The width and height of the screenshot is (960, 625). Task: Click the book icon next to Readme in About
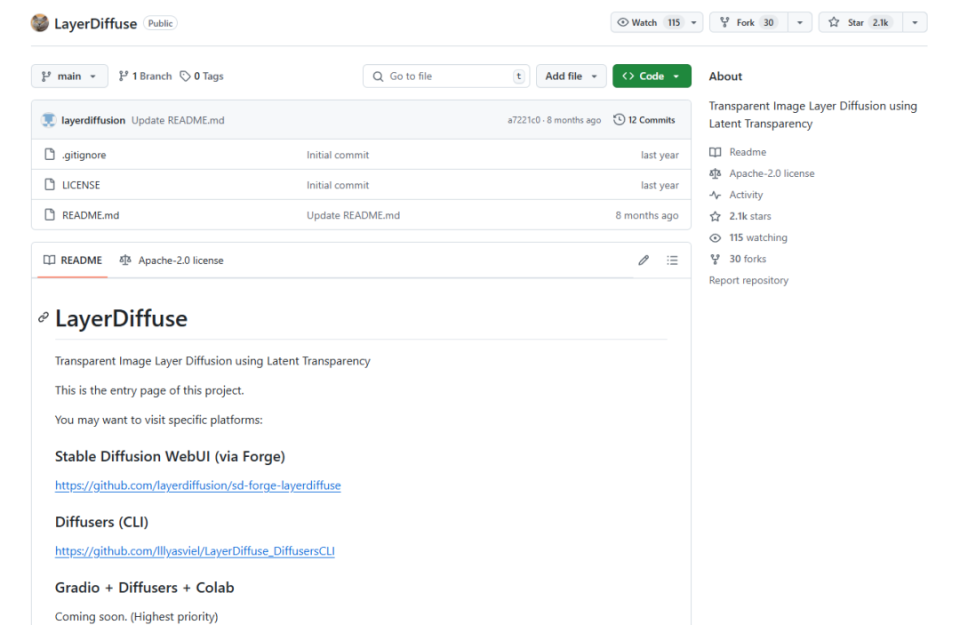715,152
